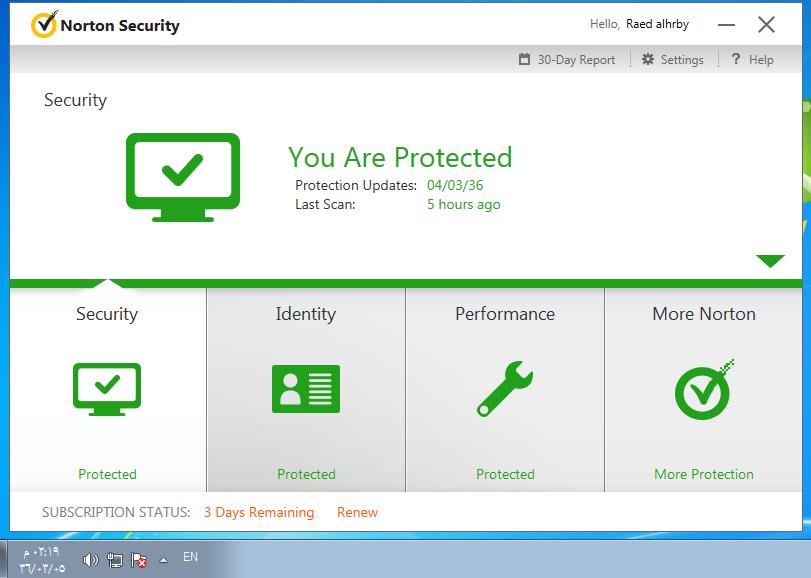Expand the green down-arrow details panel
Viewport: 811px width, 578px height.
(x=770, y=261)
